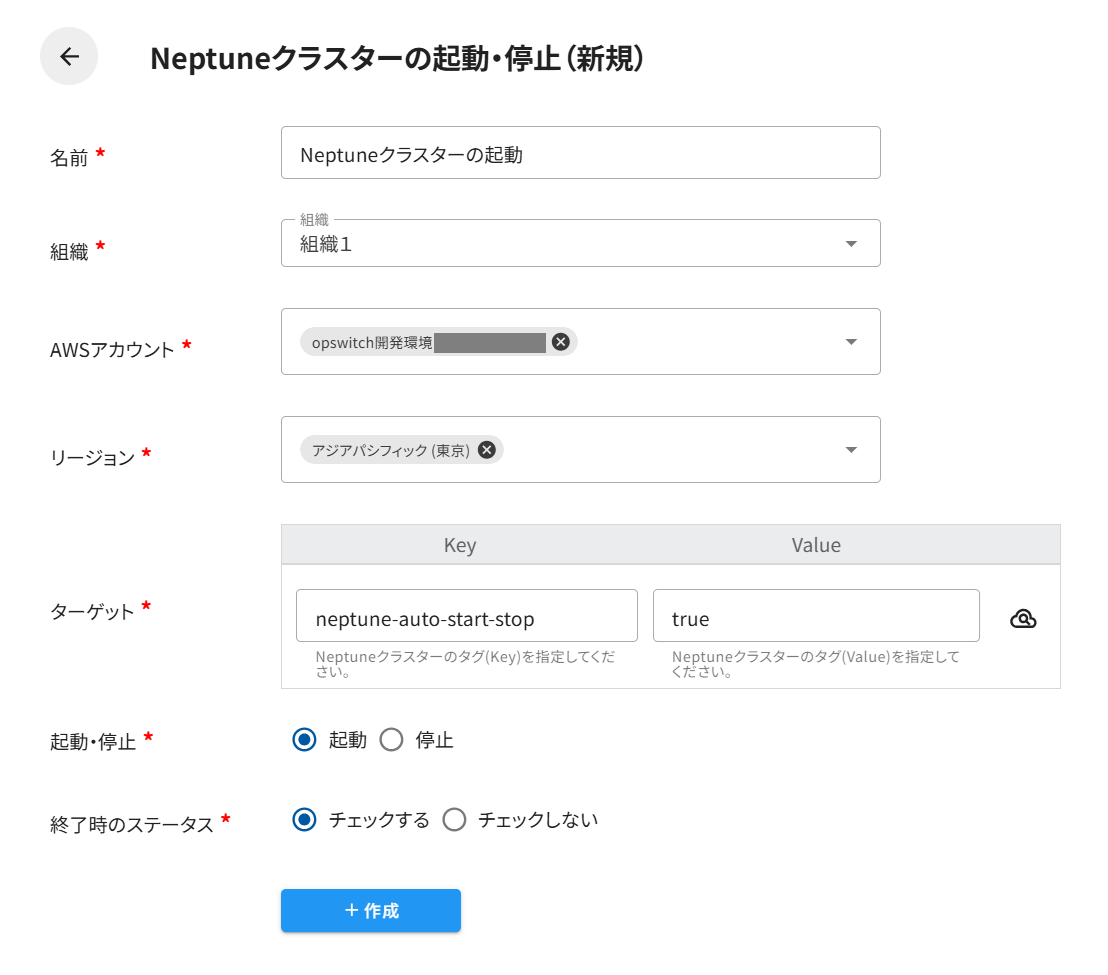The height and width of the screenshot is (975, 1108).
Task: Click the Value column header
Action: tap(816, 545)
